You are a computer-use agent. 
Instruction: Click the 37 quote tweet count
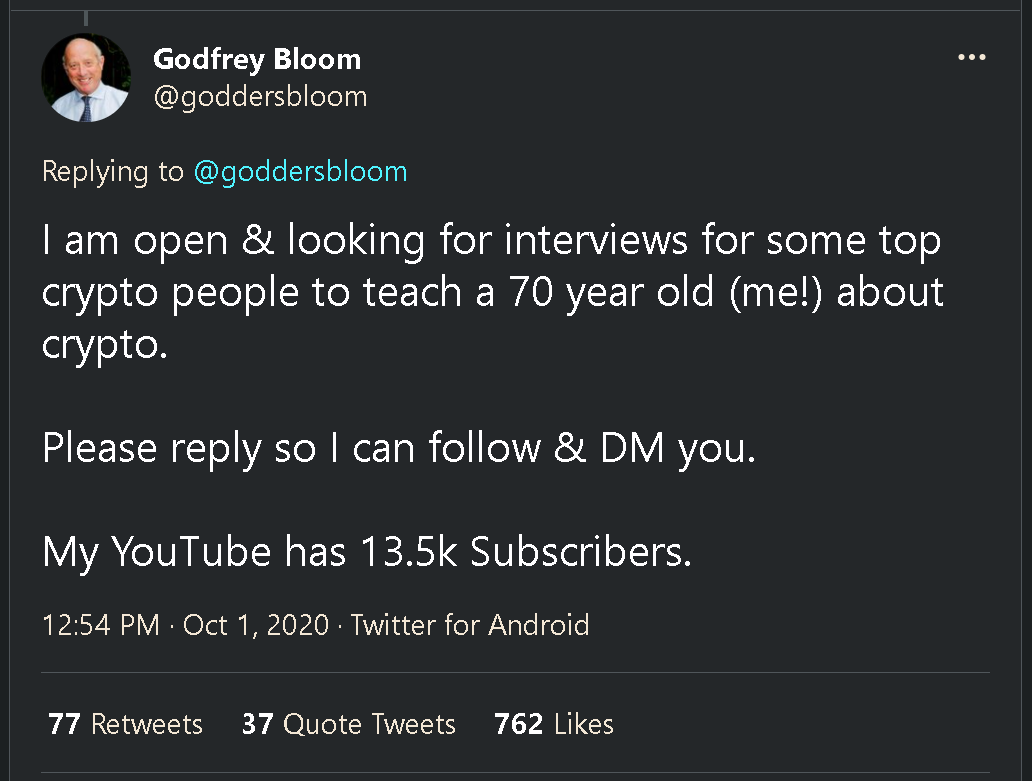point(258,724)
